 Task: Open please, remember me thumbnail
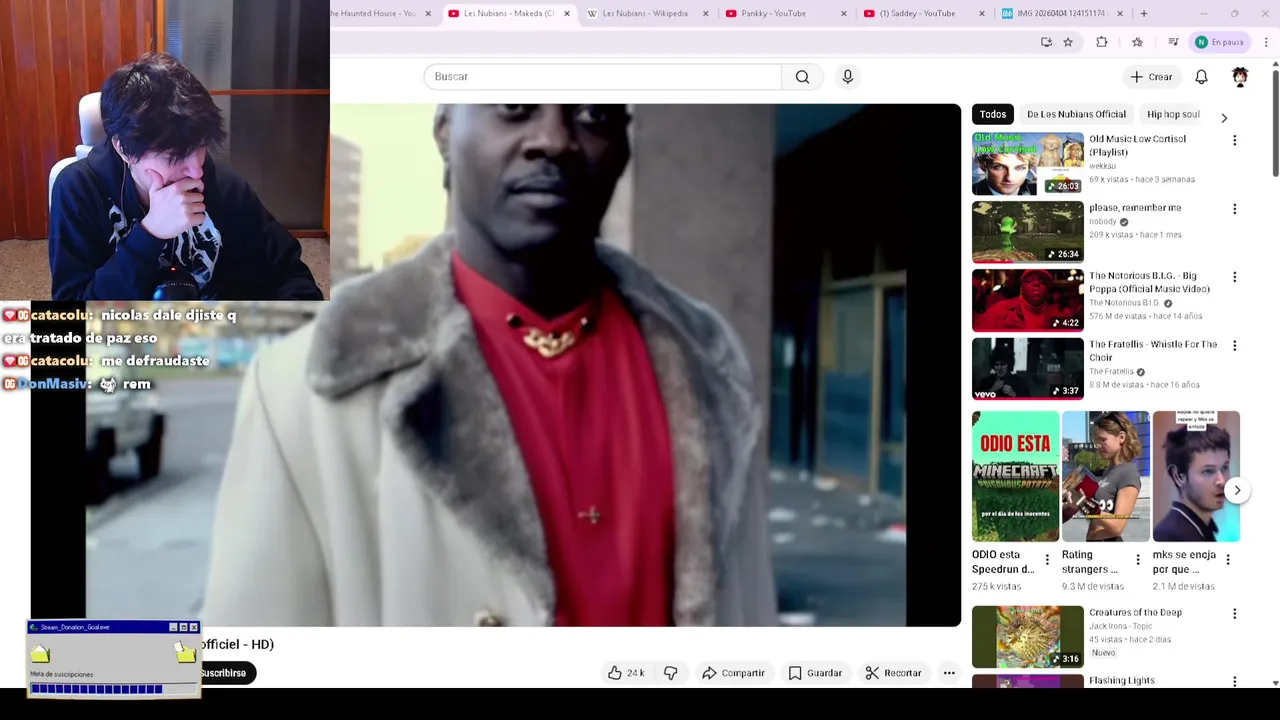(1027, 232)
